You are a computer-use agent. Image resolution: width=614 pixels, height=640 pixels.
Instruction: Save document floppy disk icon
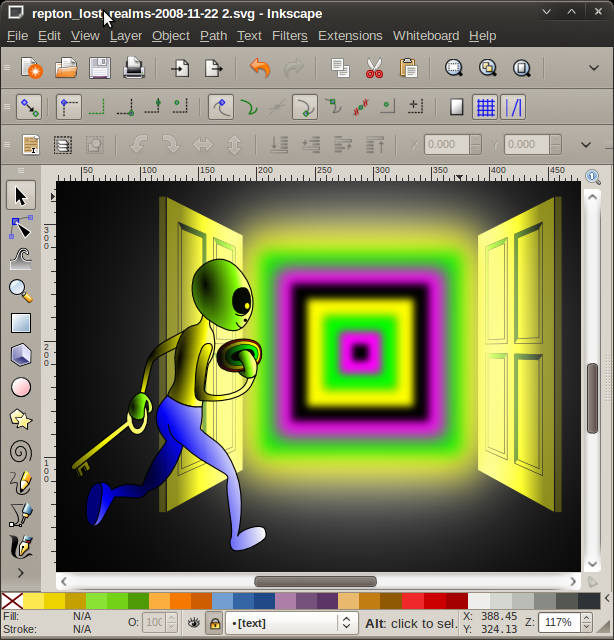tap(100, 68)
